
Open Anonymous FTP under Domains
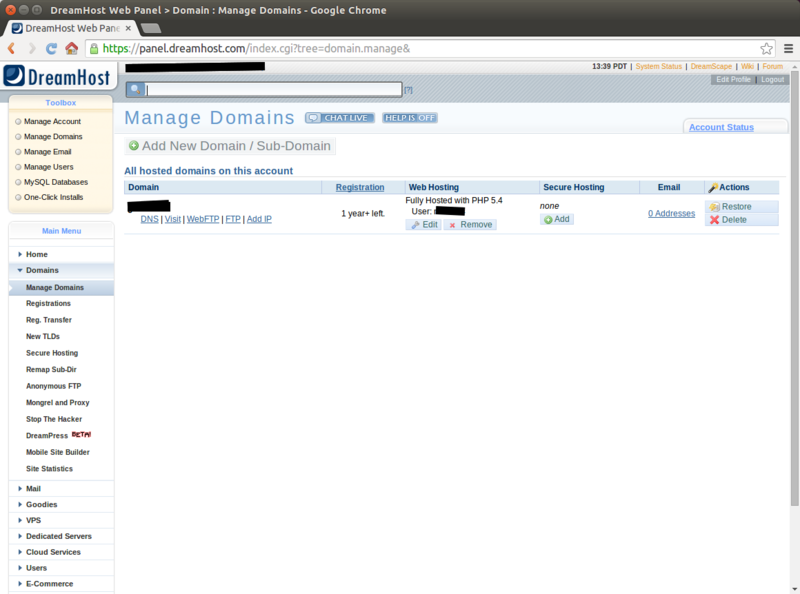tap(54, 386)
